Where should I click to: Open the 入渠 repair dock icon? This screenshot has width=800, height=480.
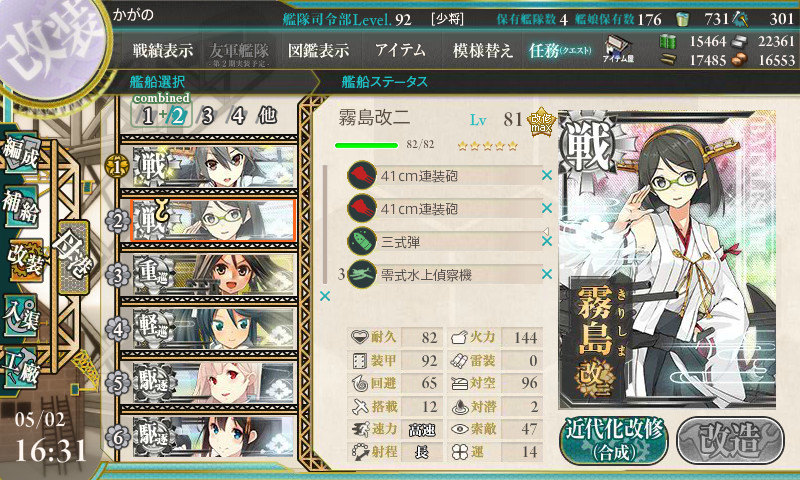pos(21,315)
